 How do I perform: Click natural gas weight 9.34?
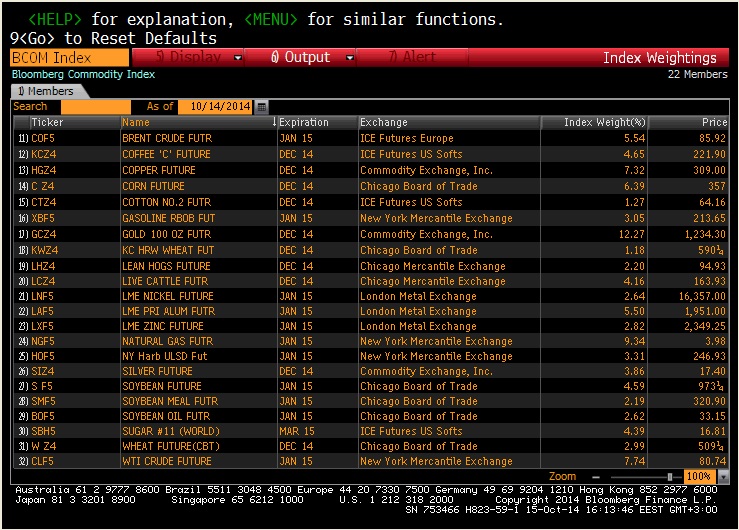pos(634,342)
